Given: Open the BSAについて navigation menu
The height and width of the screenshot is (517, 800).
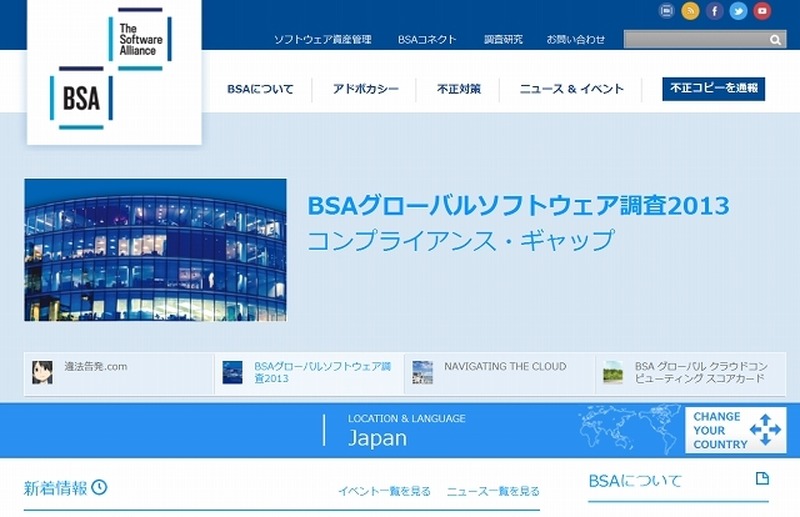Looking at the screenshot, I should point(260,89).
